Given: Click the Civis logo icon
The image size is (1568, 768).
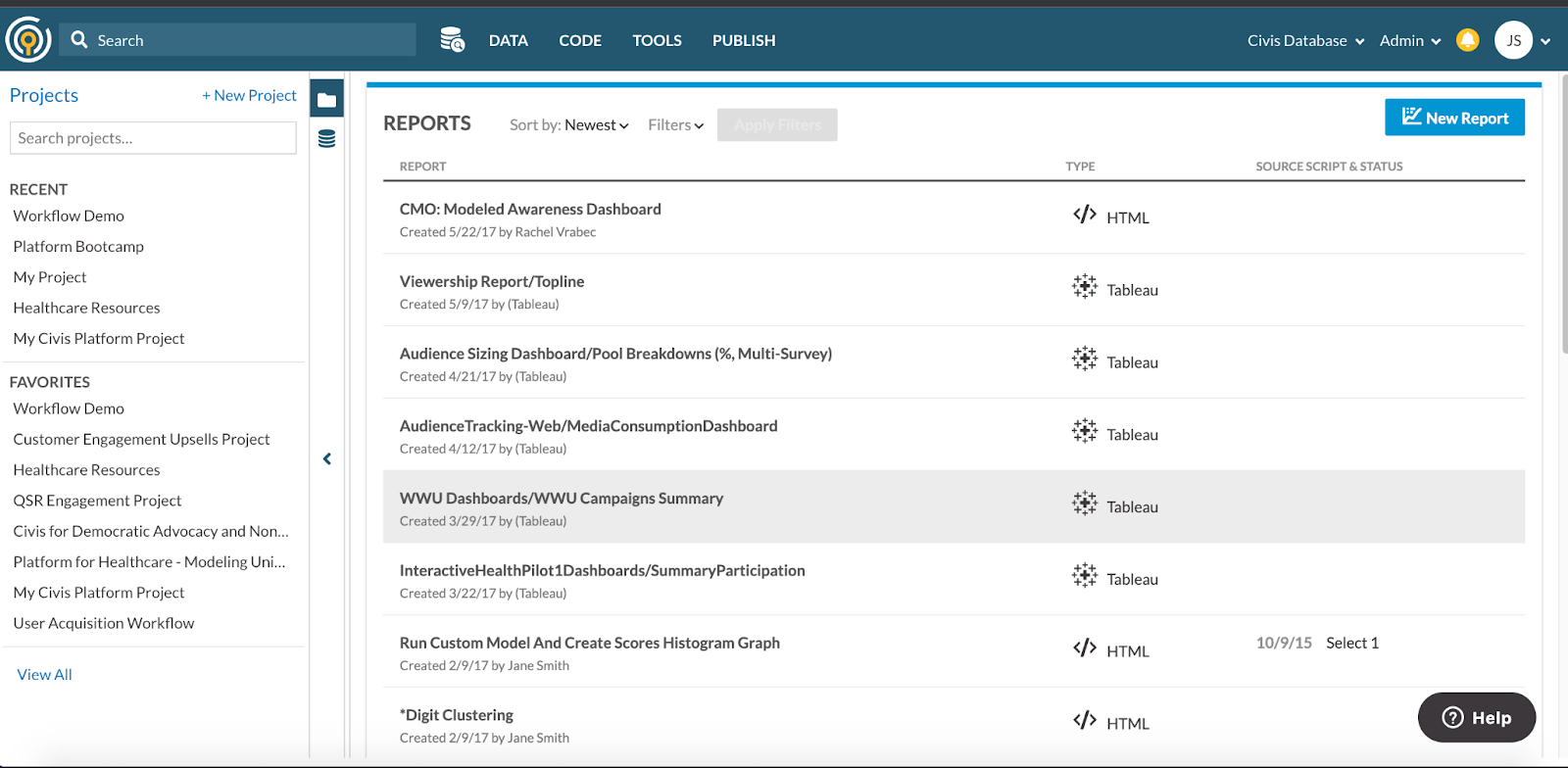Looking at the screenshot, I should (x=28, y=40).
